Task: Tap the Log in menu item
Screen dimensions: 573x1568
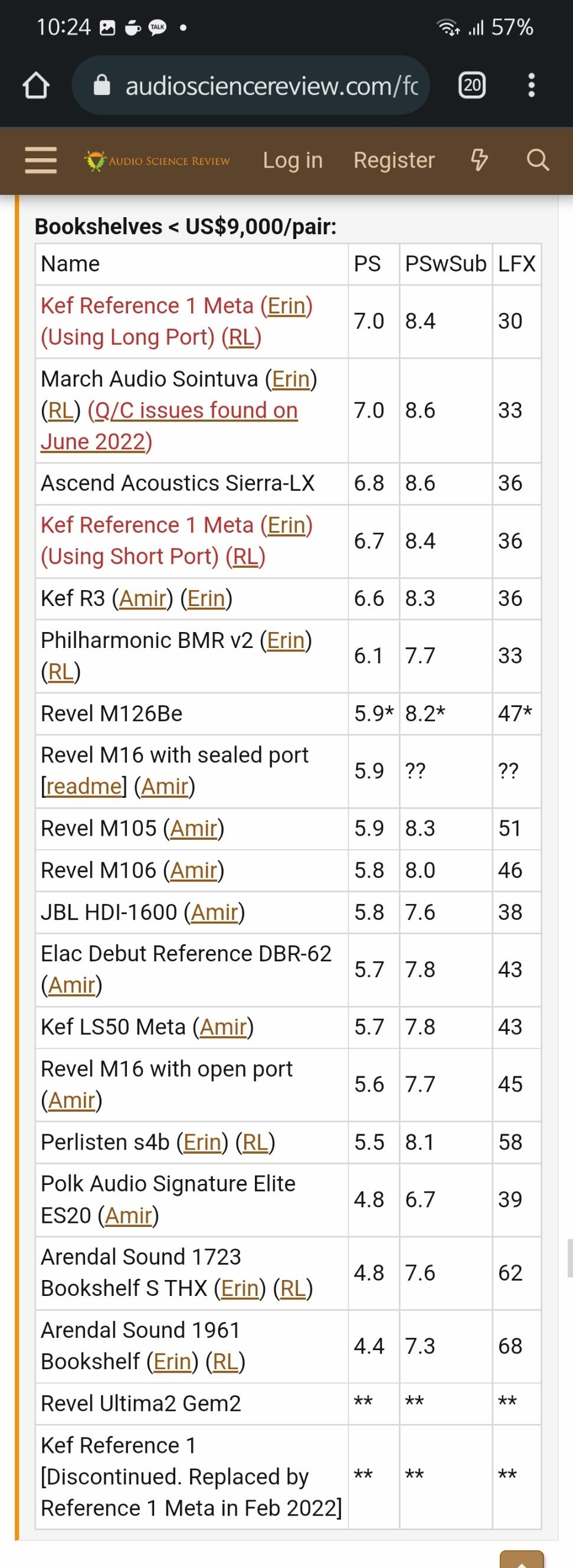Action: (x=292, y=160)
